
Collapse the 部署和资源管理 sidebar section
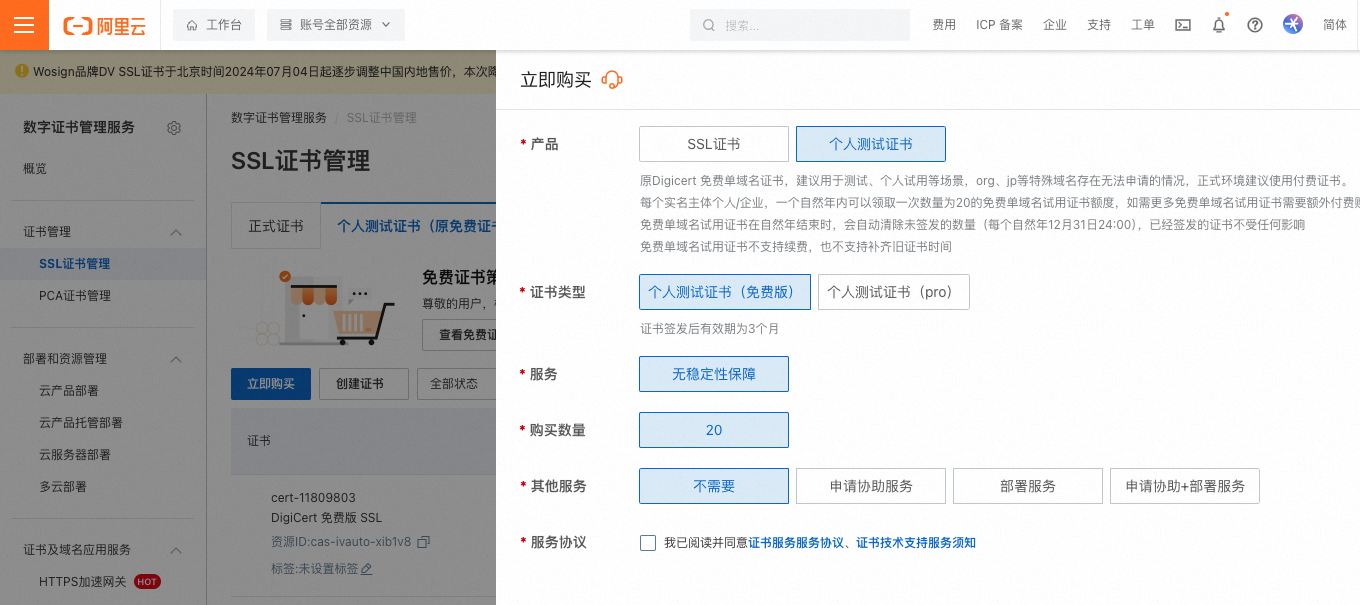click(176, 359)
